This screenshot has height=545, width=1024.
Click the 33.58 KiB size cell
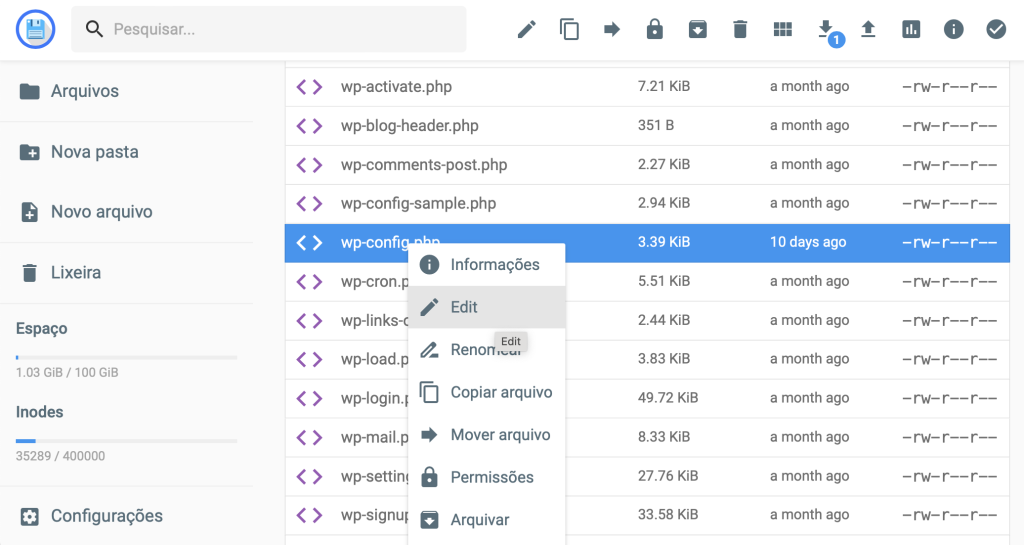coord(668,514)
